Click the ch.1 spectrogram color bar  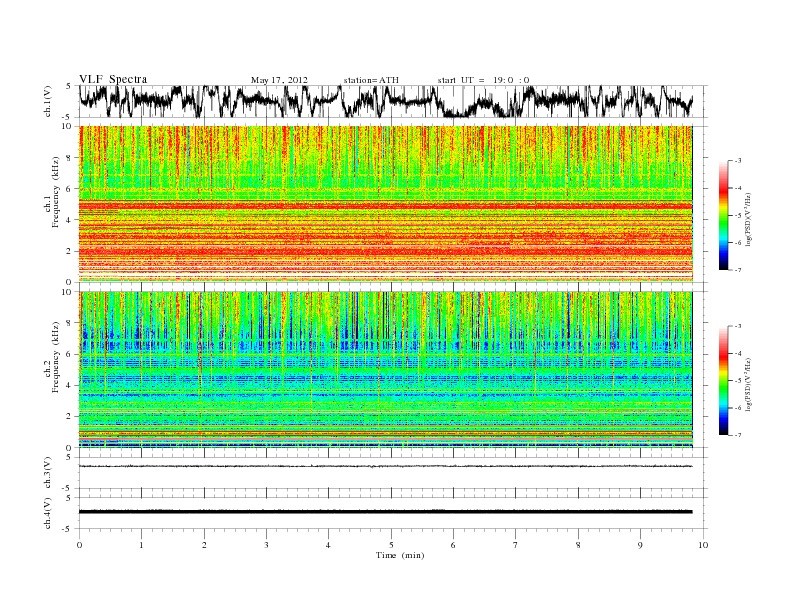(724, 215)
